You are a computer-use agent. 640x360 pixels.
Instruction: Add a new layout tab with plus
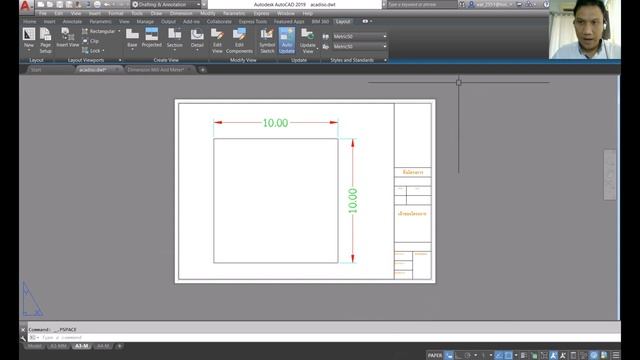[120, 346]
